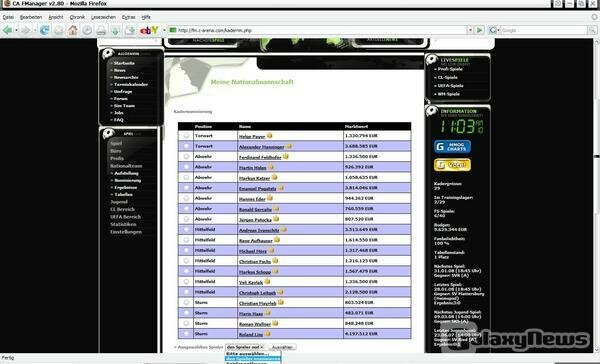Click into the Google search box
The width and height of the screenshot is (600, 364).
(x=543, y=30)
